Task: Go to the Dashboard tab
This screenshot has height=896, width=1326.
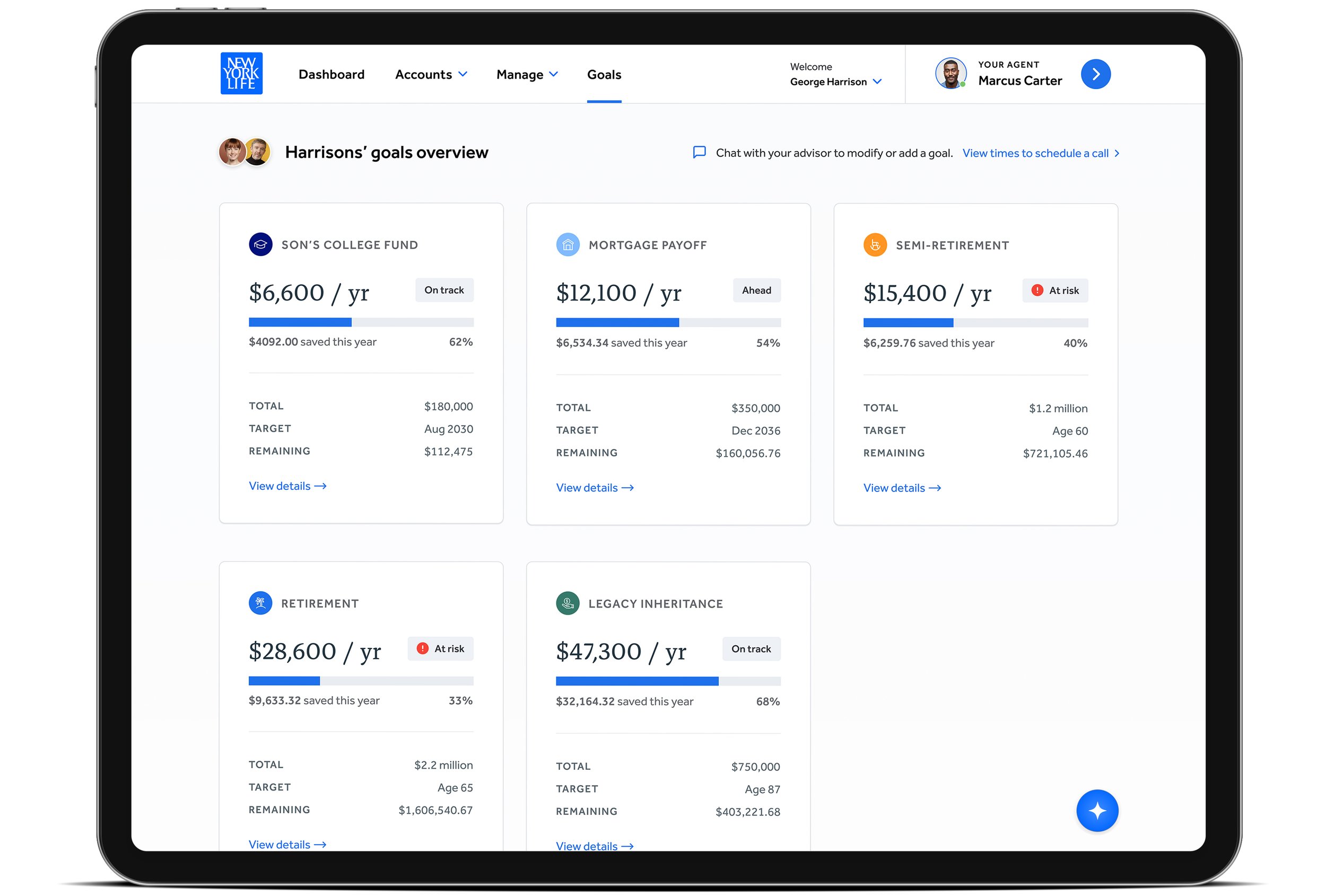Action: coord(331,75)
